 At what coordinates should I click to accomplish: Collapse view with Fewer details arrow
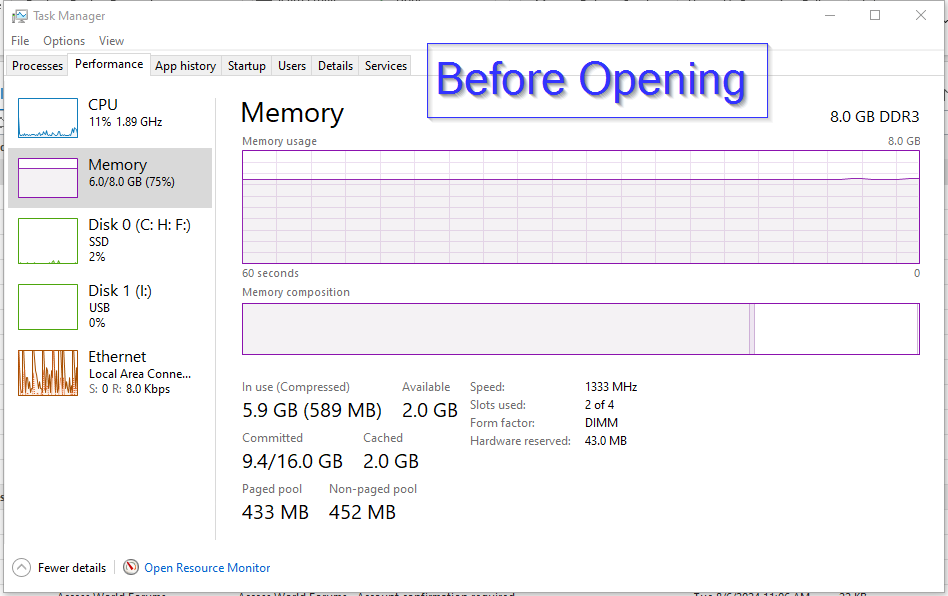click(21, 568)
